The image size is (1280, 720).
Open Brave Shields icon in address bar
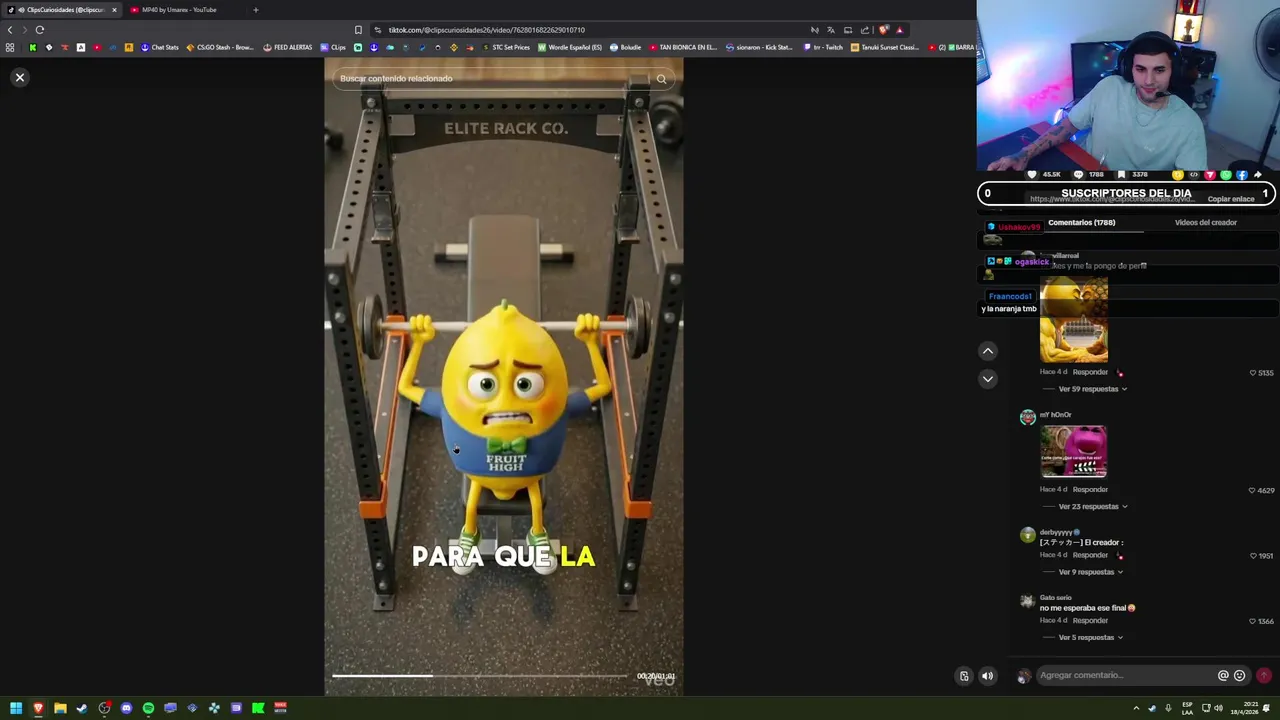[x=883, y=30]
